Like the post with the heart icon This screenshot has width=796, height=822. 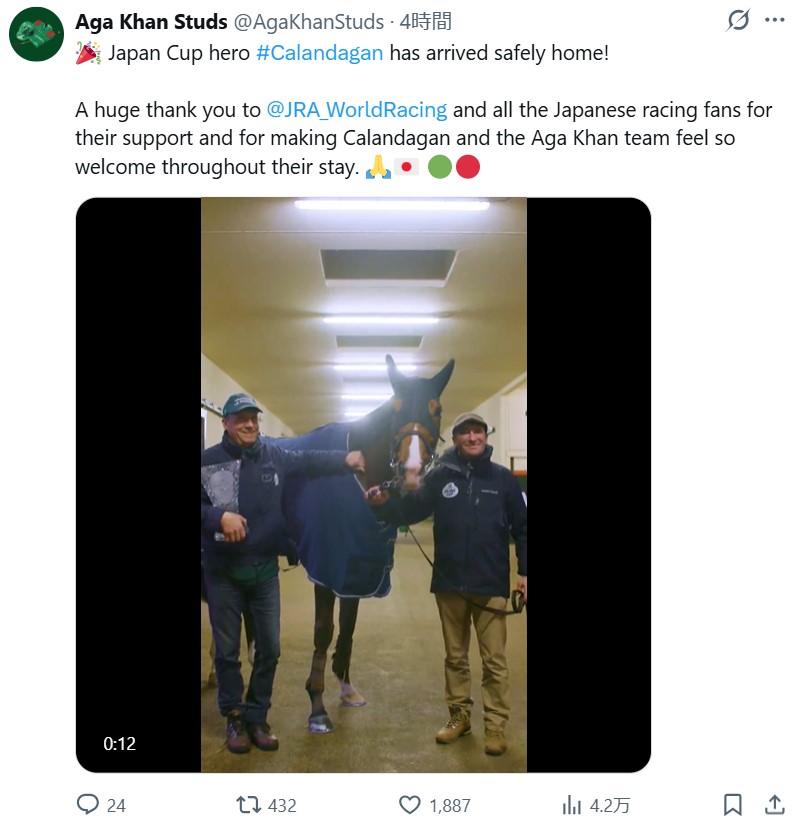[410, 805]
